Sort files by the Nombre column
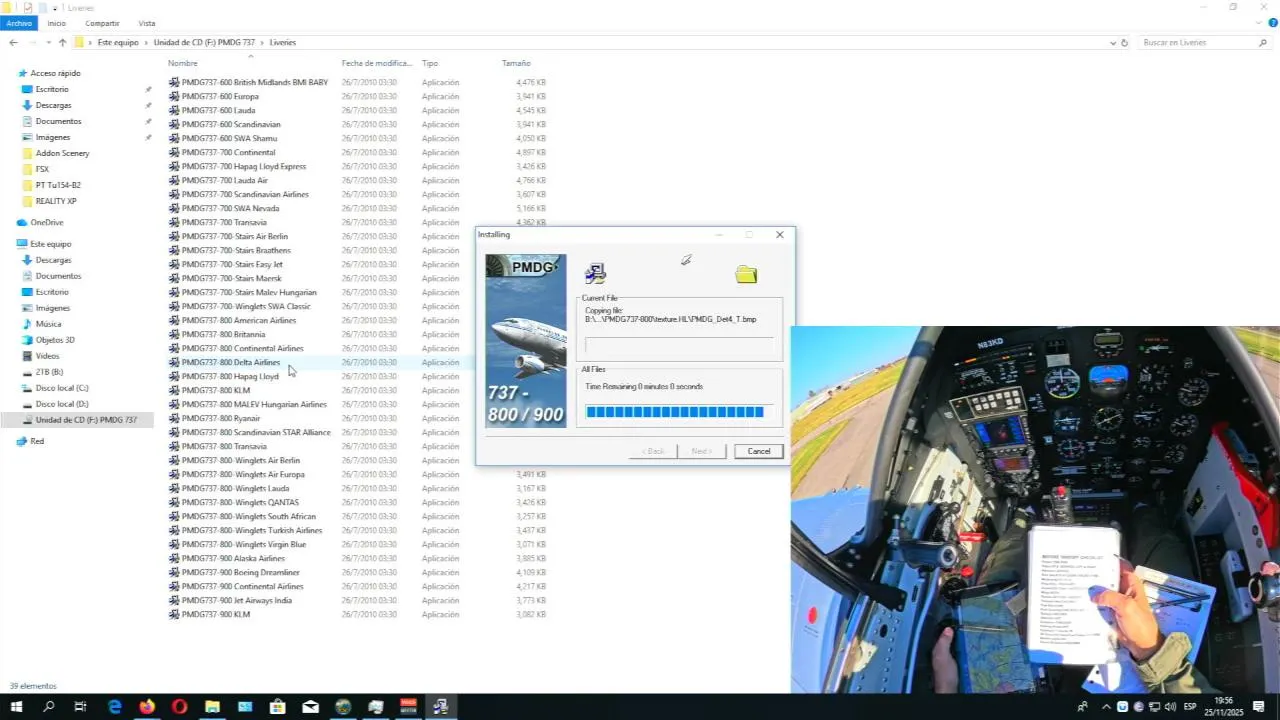 pos(183,63)
